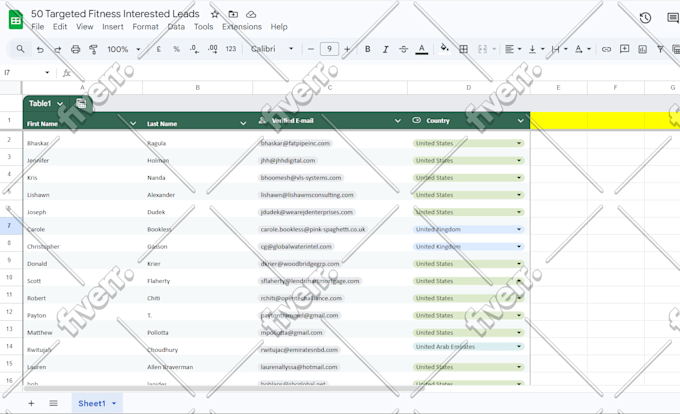Image resolution: width=680 pixels, height=414 pixels.
Task: Open the Data menu
Action: pos(176,27)
